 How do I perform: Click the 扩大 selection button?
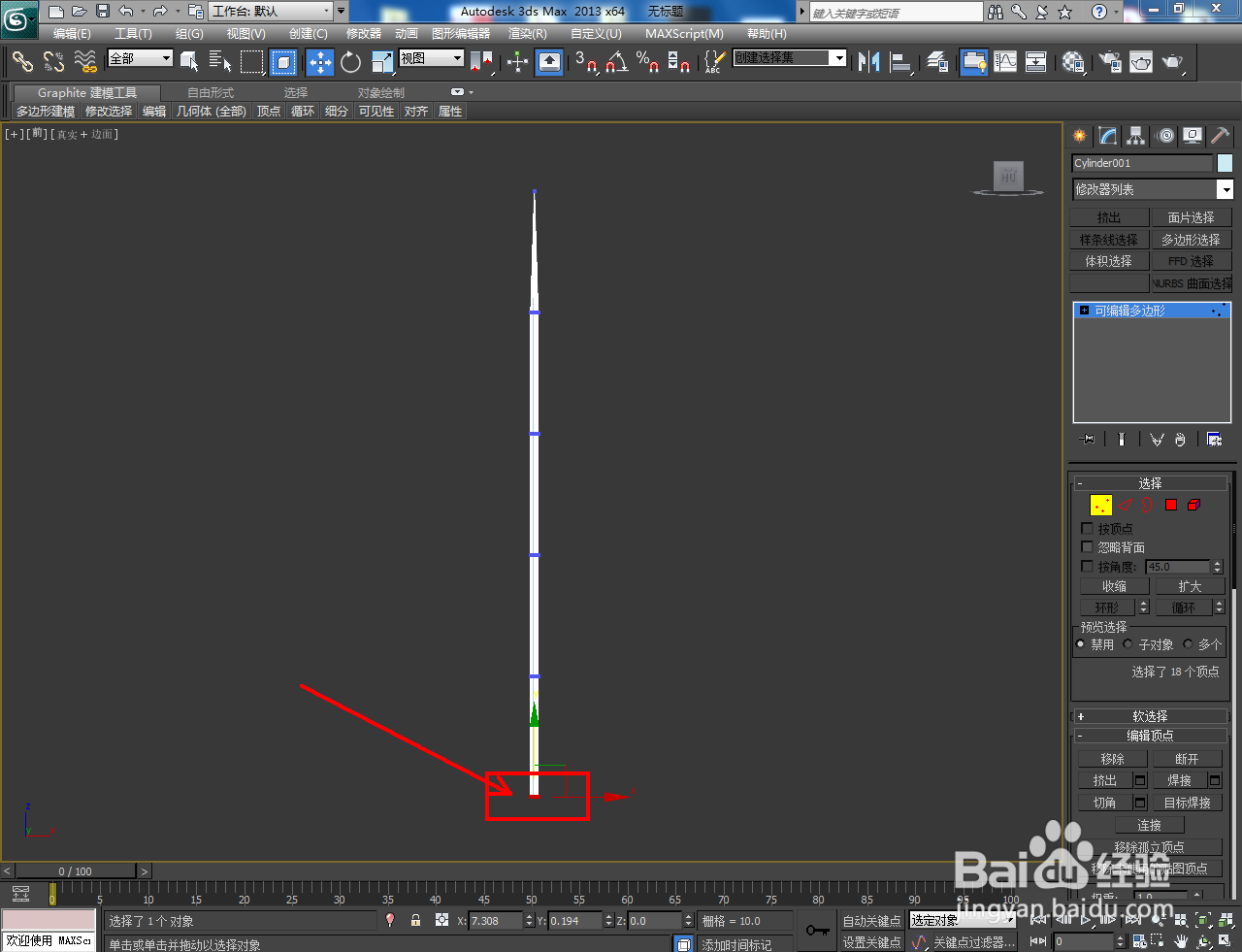pos(1189,585)
